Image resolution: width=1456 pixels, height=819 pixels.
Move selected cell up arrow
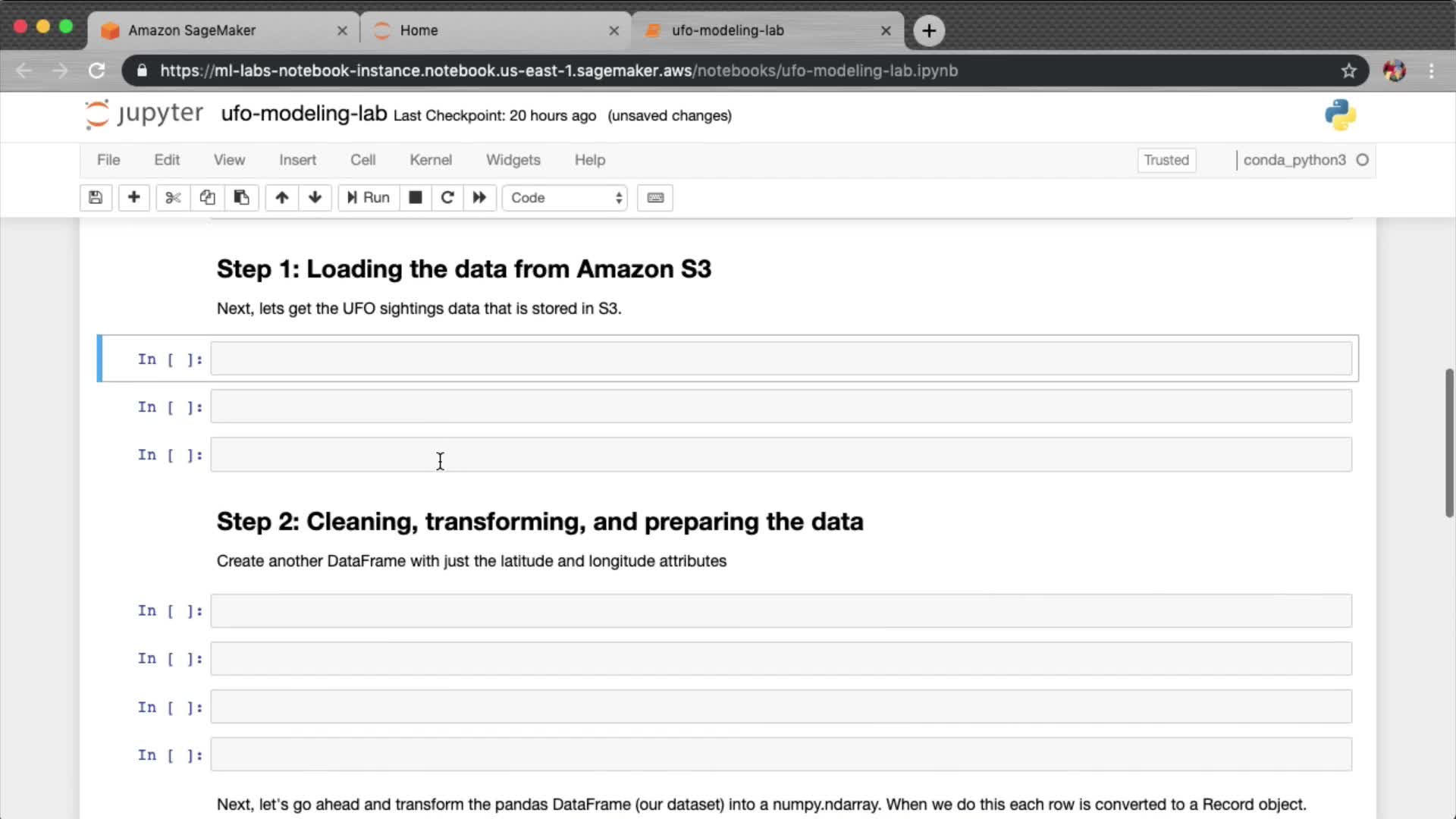pos(281,198)
